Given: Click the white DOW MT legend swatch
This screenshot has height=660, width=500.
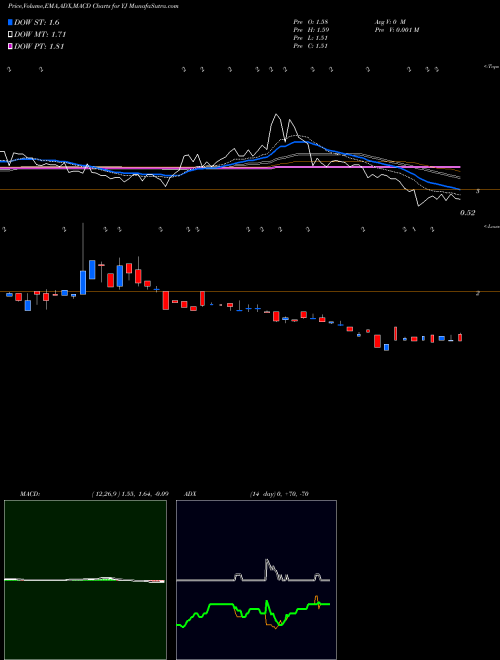Looking at the screenshot, I should [x=10, y=35].
